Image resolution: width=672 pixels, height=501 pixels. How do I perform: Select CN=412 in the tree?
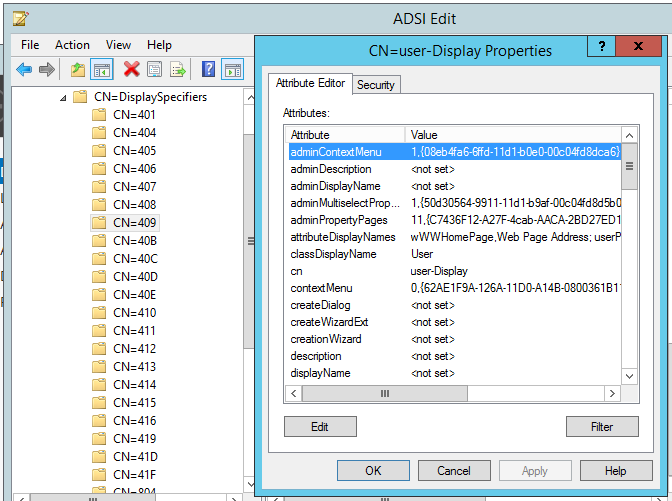pyautogui.click(x=135, y=349)
